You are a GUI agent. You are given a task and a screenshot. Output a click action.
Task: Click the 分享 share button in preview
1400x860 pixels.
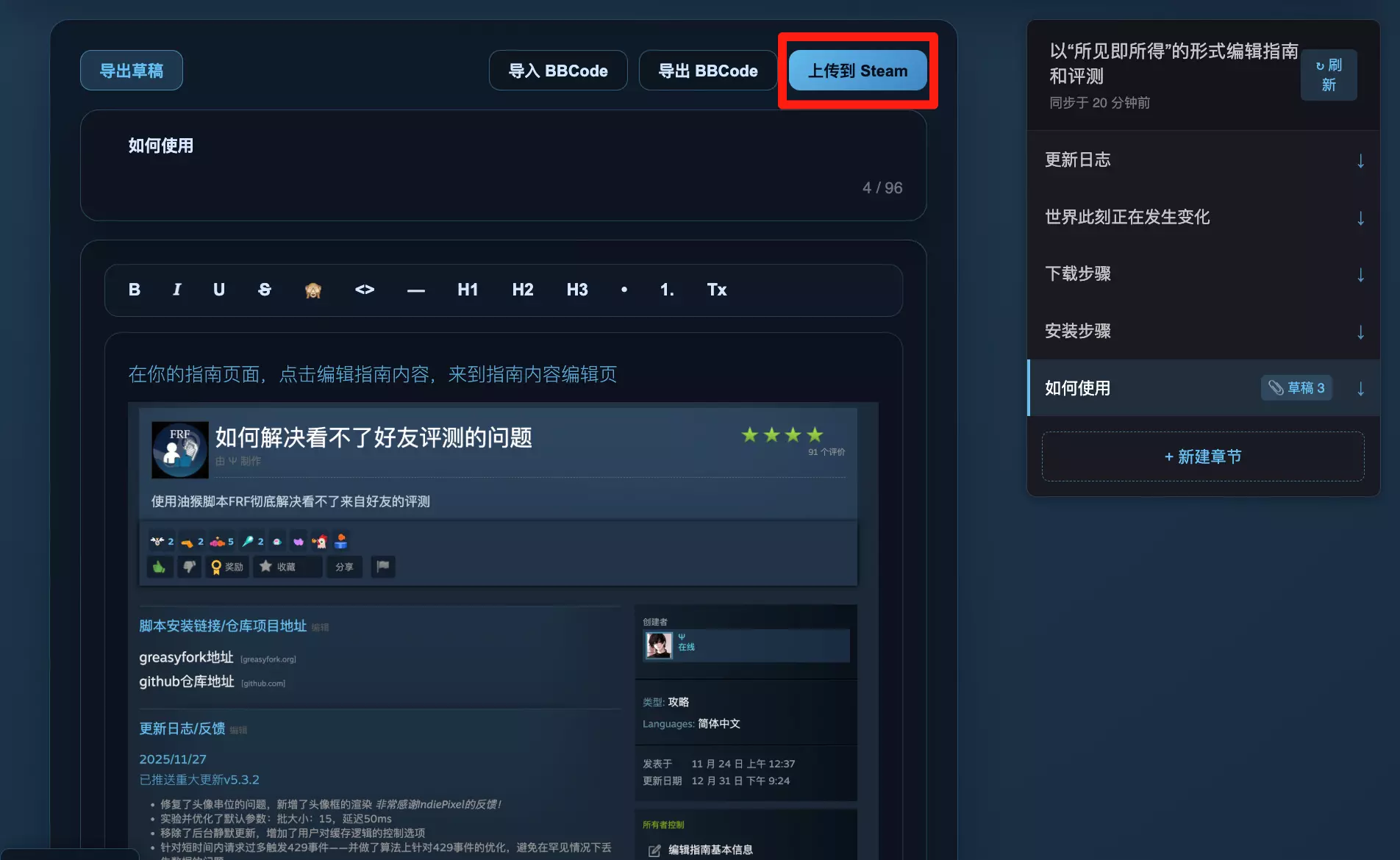tap(344, 567)
